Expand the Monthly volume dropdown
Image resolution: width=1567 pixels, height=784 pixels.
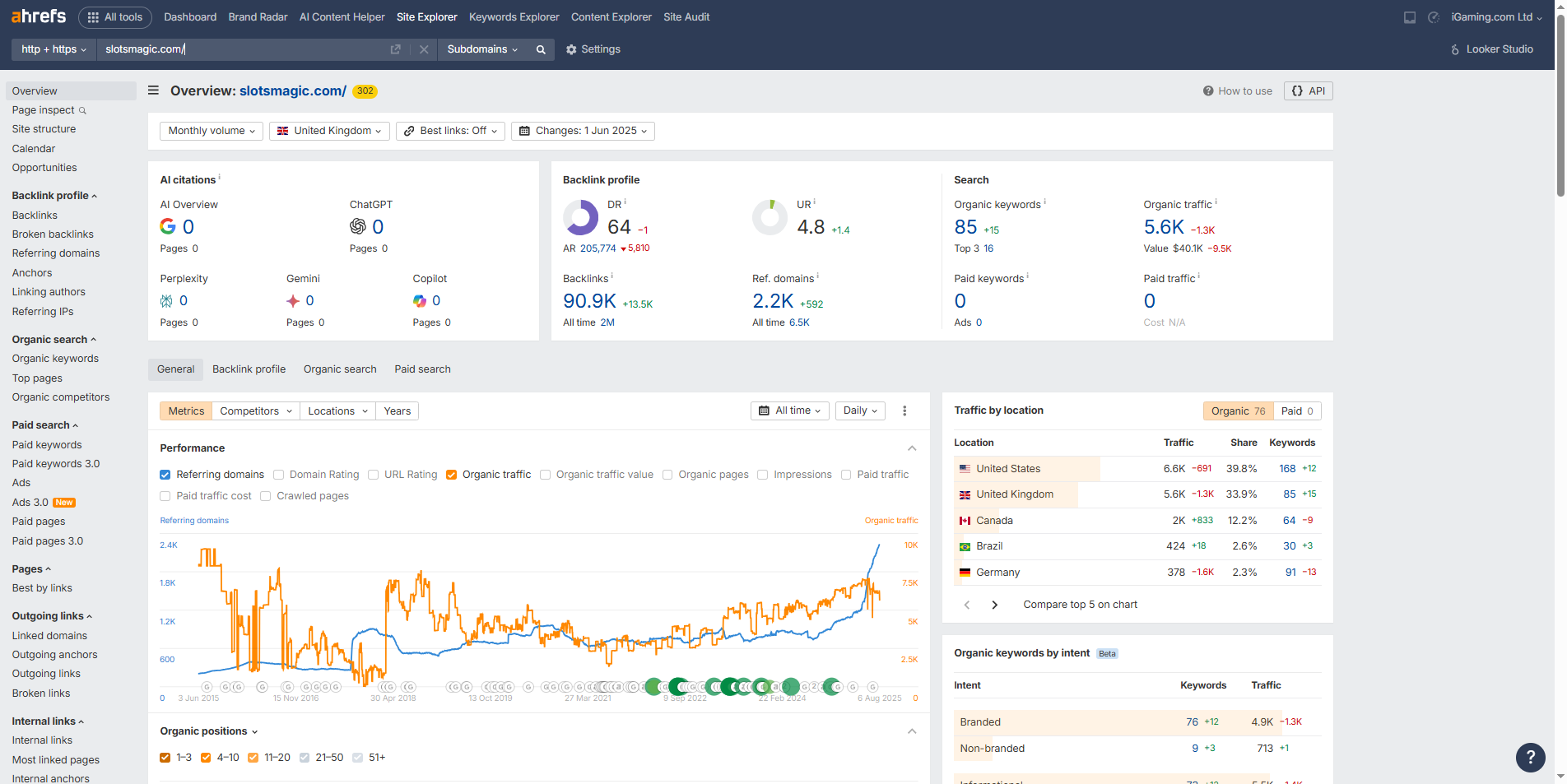[212, 131]
